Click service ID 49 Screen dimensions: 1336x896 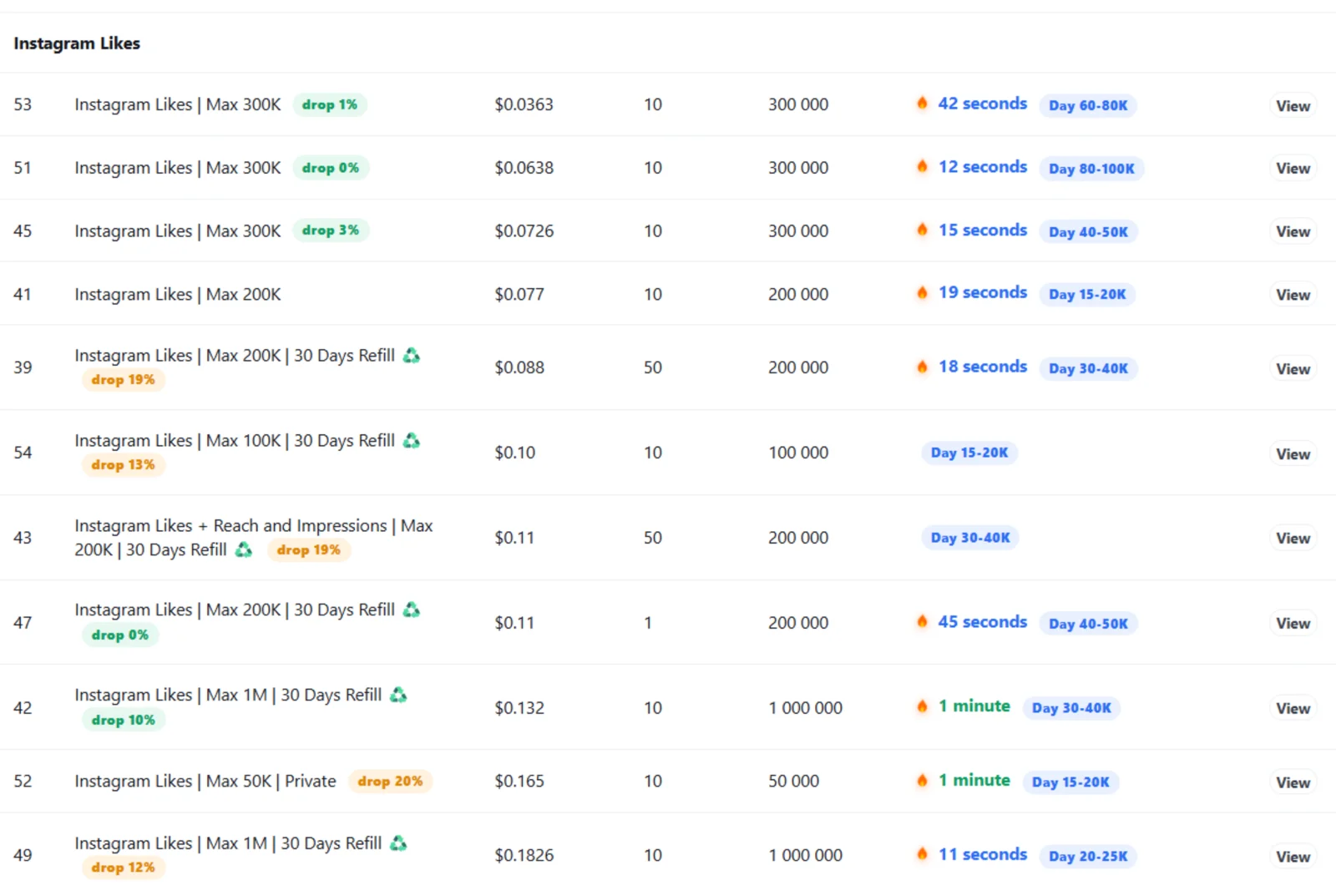[x=23, y=855]
